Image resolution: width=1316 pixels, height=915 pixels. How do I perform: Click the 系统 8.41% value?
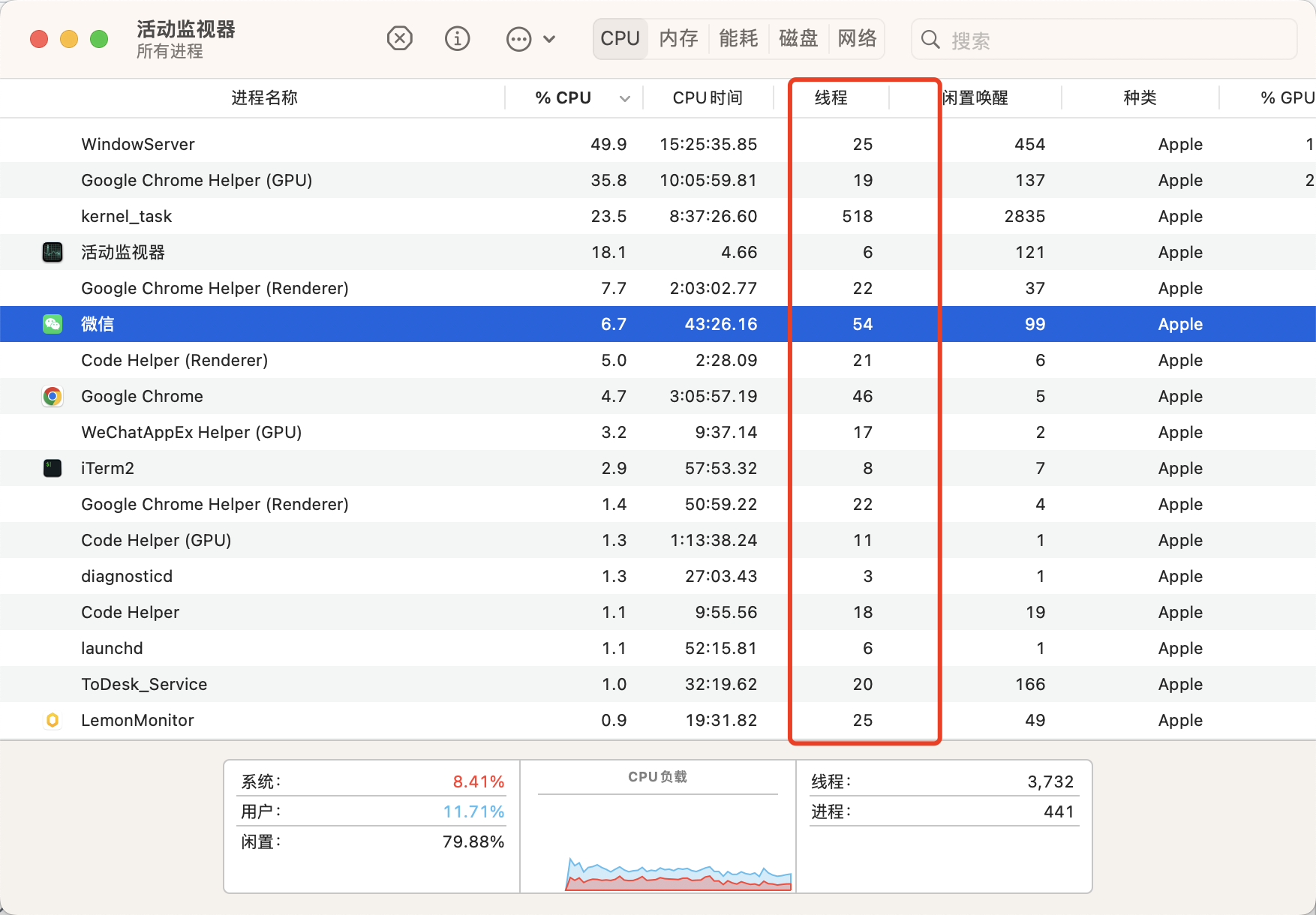click(x=479, y=781)
